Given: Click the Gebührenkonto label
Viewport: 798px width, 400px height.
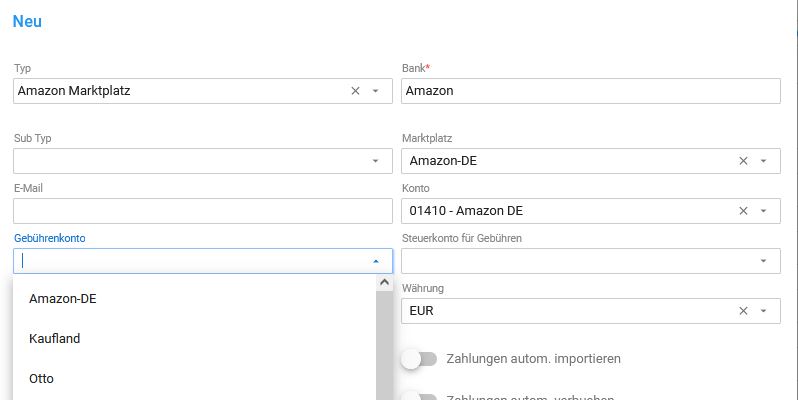Looking at the screenshot, I should coord(50,238).
